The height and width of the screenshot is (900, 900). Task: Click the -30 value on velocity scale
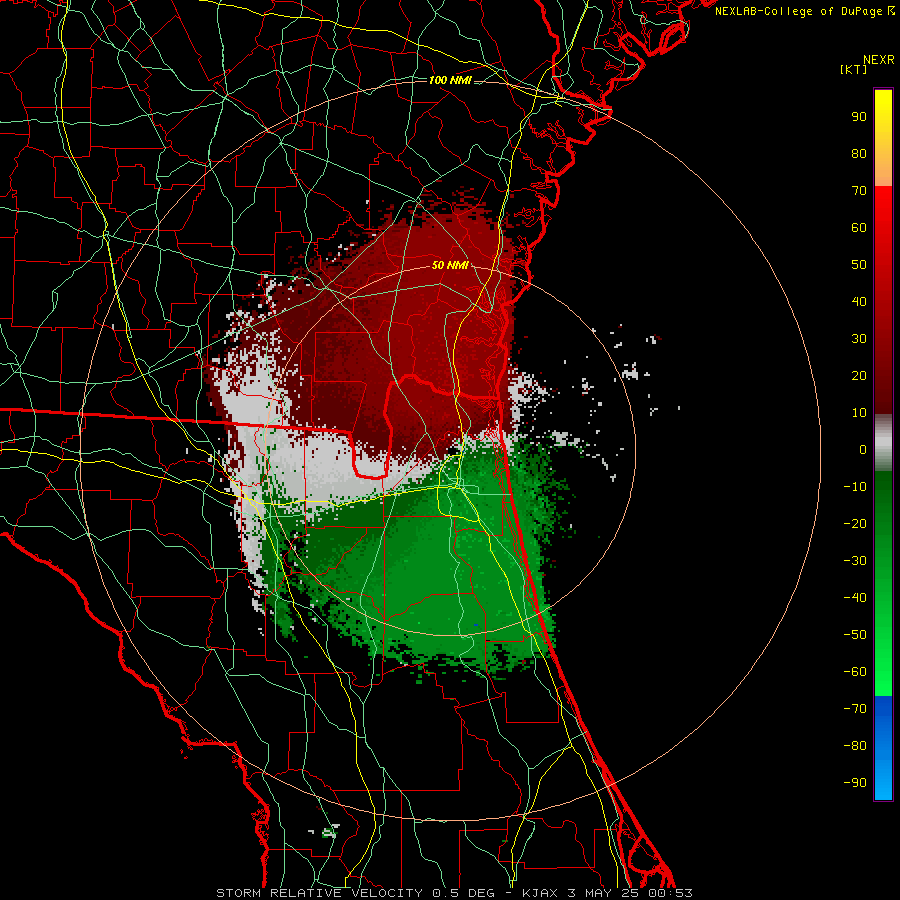(x=855, y=561)
